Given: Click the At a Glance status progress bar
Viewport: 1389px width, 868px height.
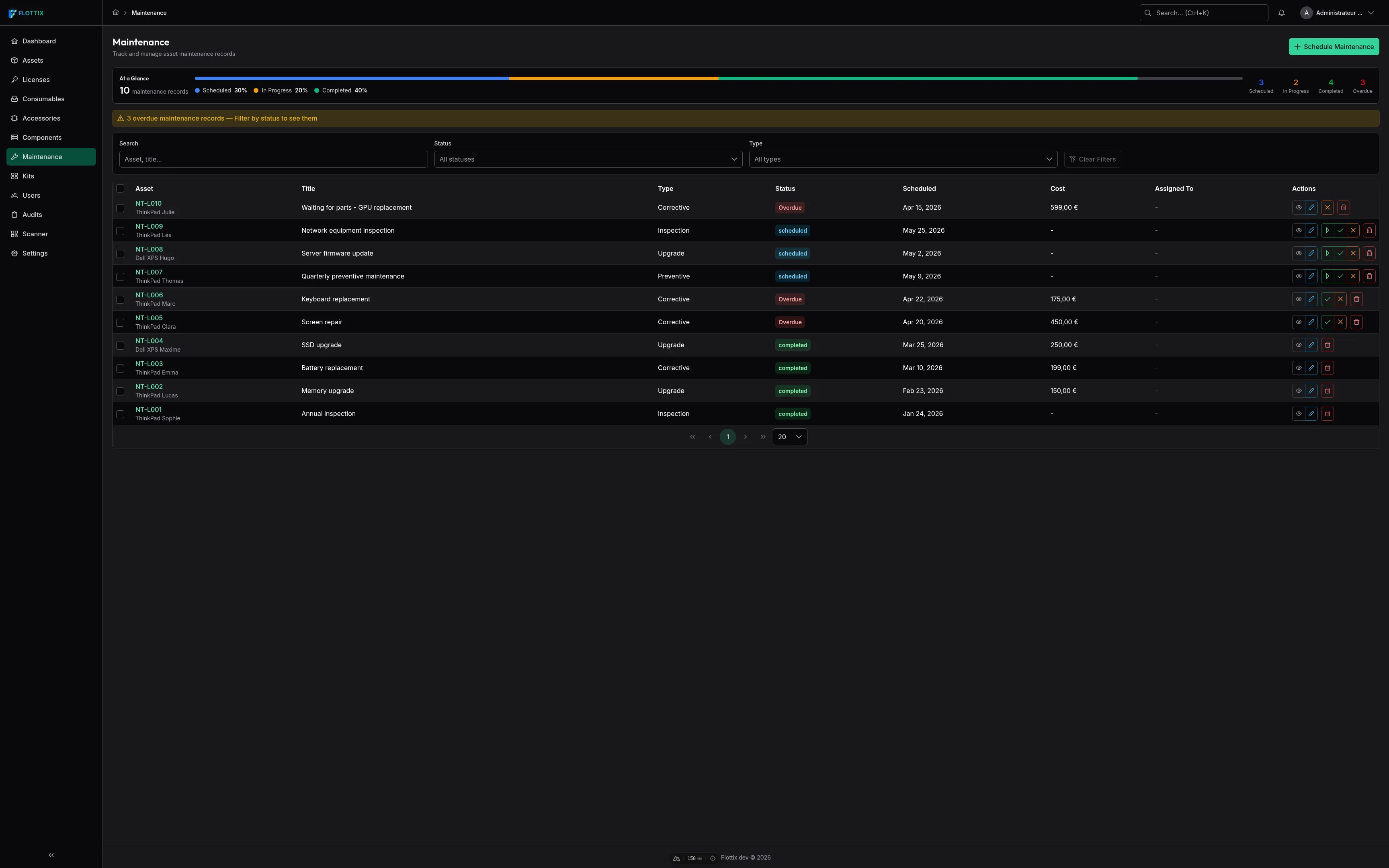Looking at the screenshot, I should 719,78.
